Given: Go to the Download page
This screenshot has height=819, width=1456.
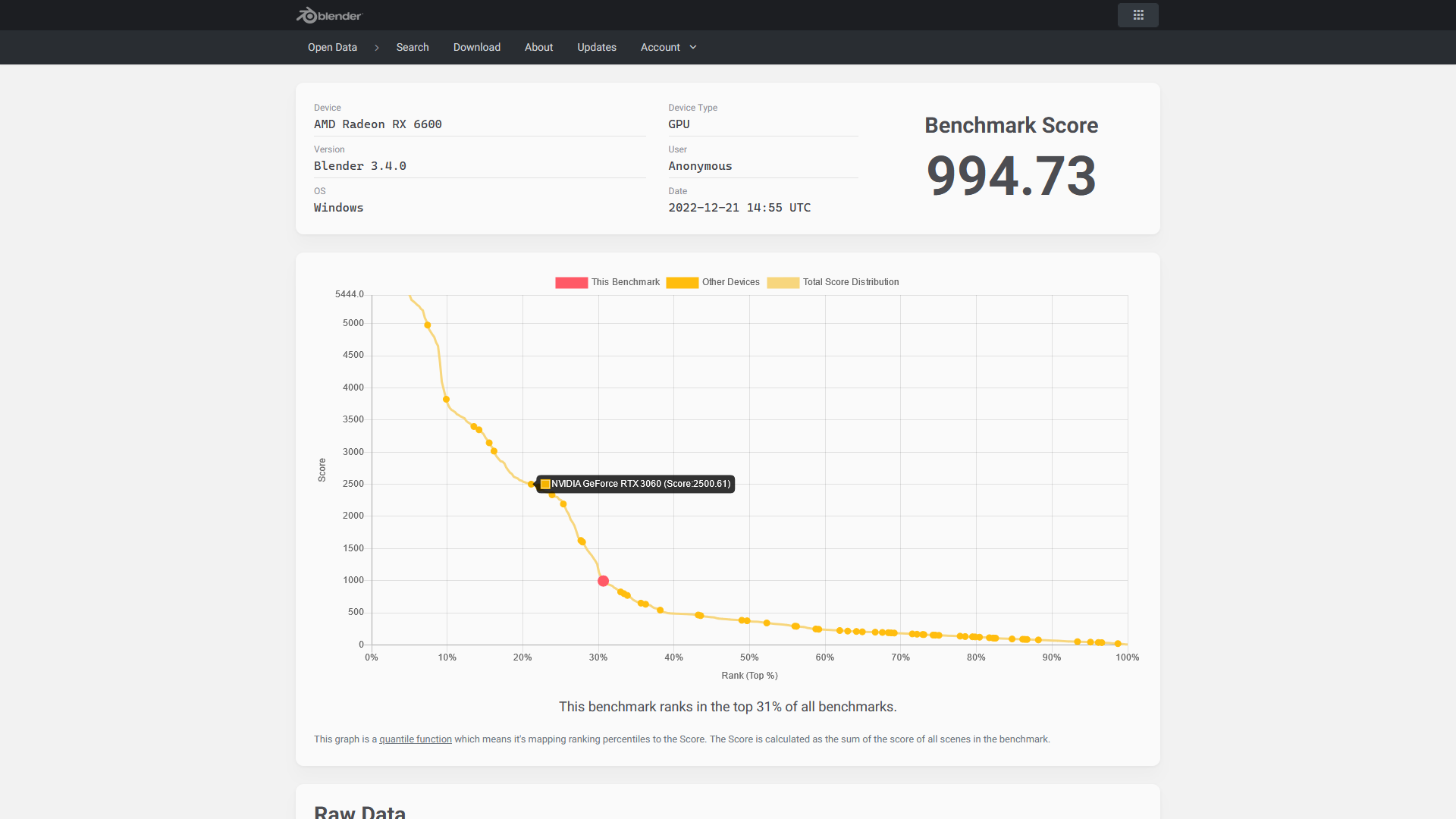Looking at the screenshot, I should pos(476,47).
